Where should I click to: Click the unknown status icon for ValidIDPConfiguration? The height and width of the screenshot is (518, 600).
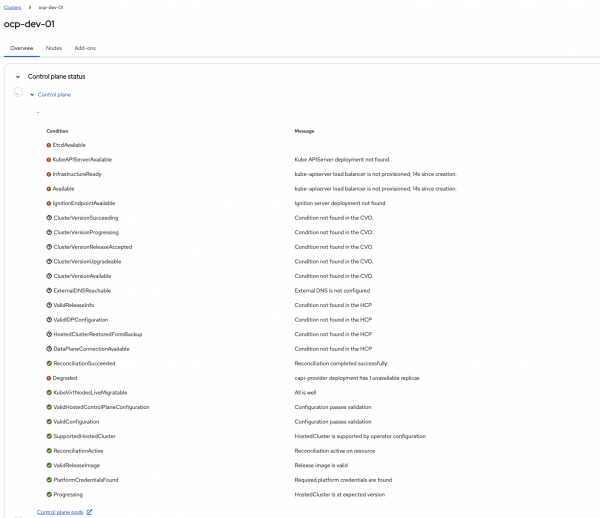[49, 320]
